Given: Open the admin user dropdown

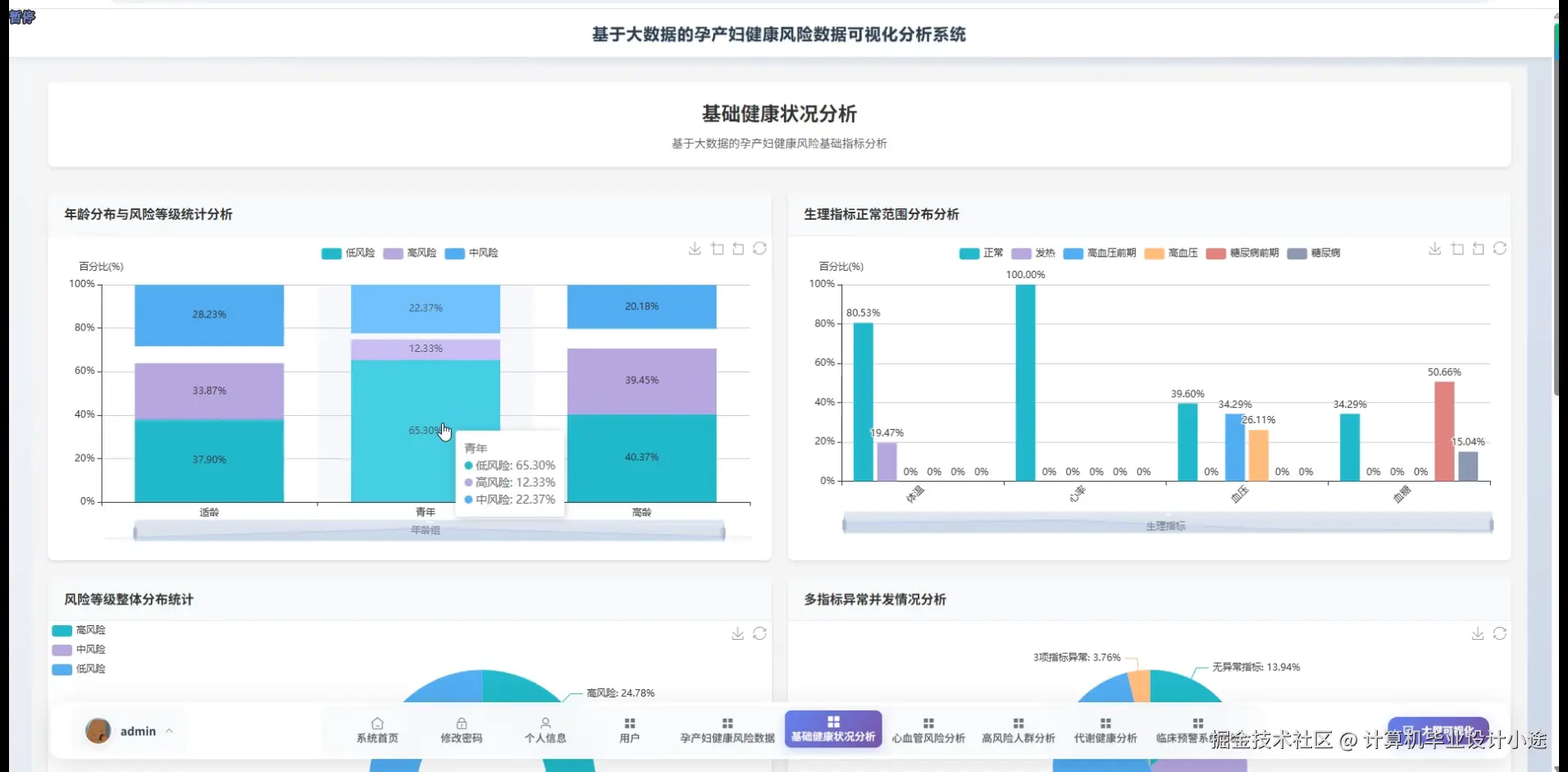Looking at the screenshot, I should tap(130, 730).
